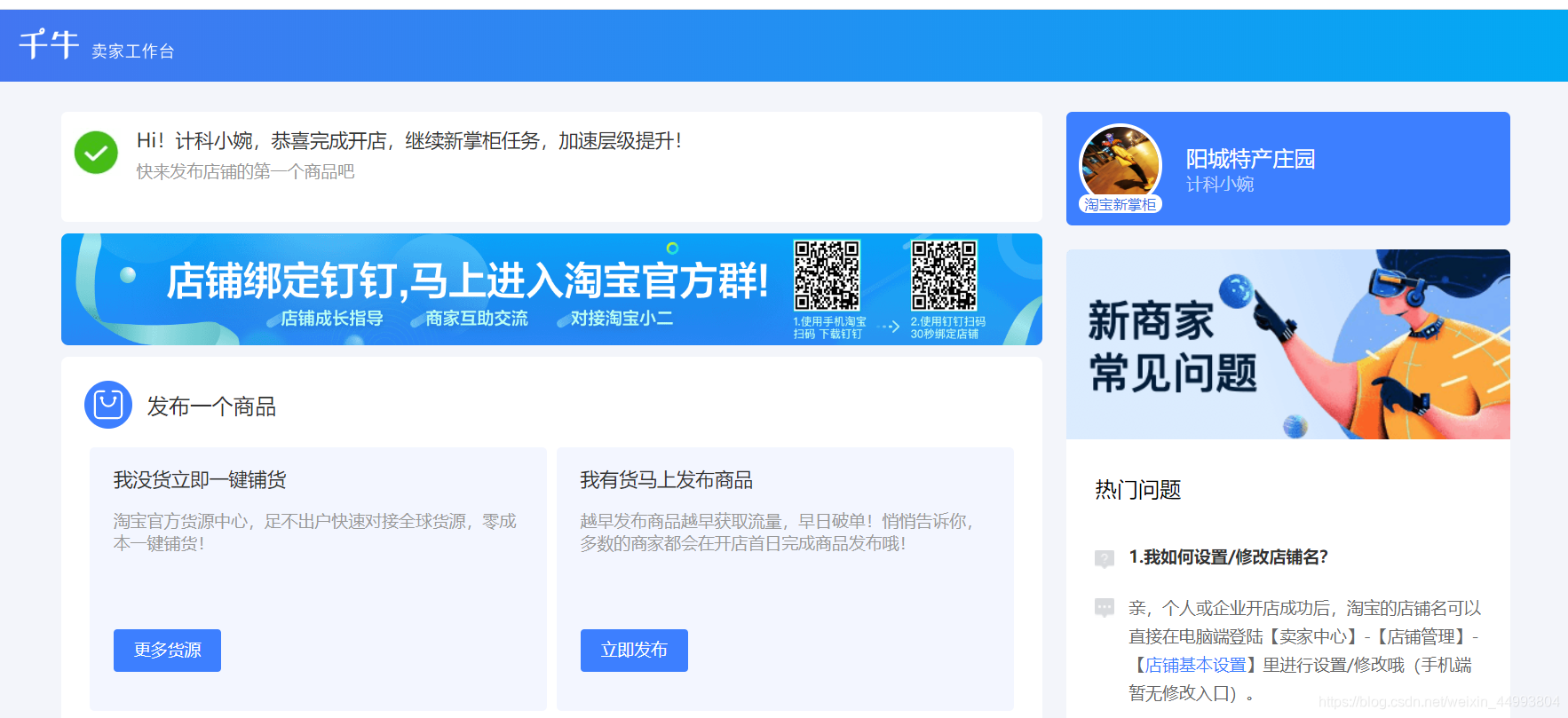This screenshot has width=1568, height=718.
Task: Click the 快来发布店铺的第一个商品吧 hint
Action: point(245,171)
